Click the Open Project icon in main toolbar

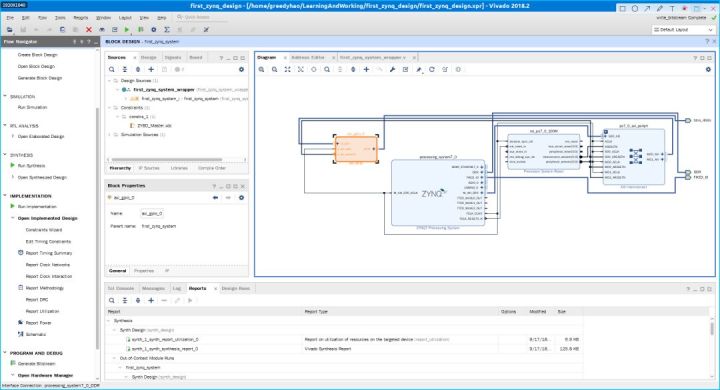pos(10,29)
